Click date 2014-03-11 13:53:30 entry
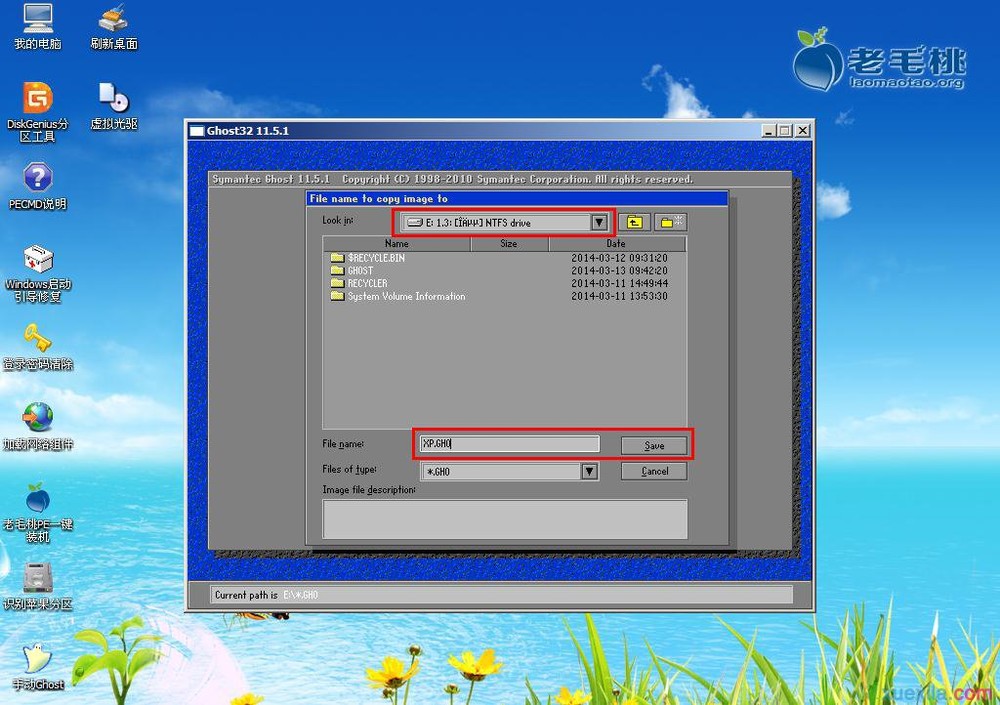 tap(619, 296)
